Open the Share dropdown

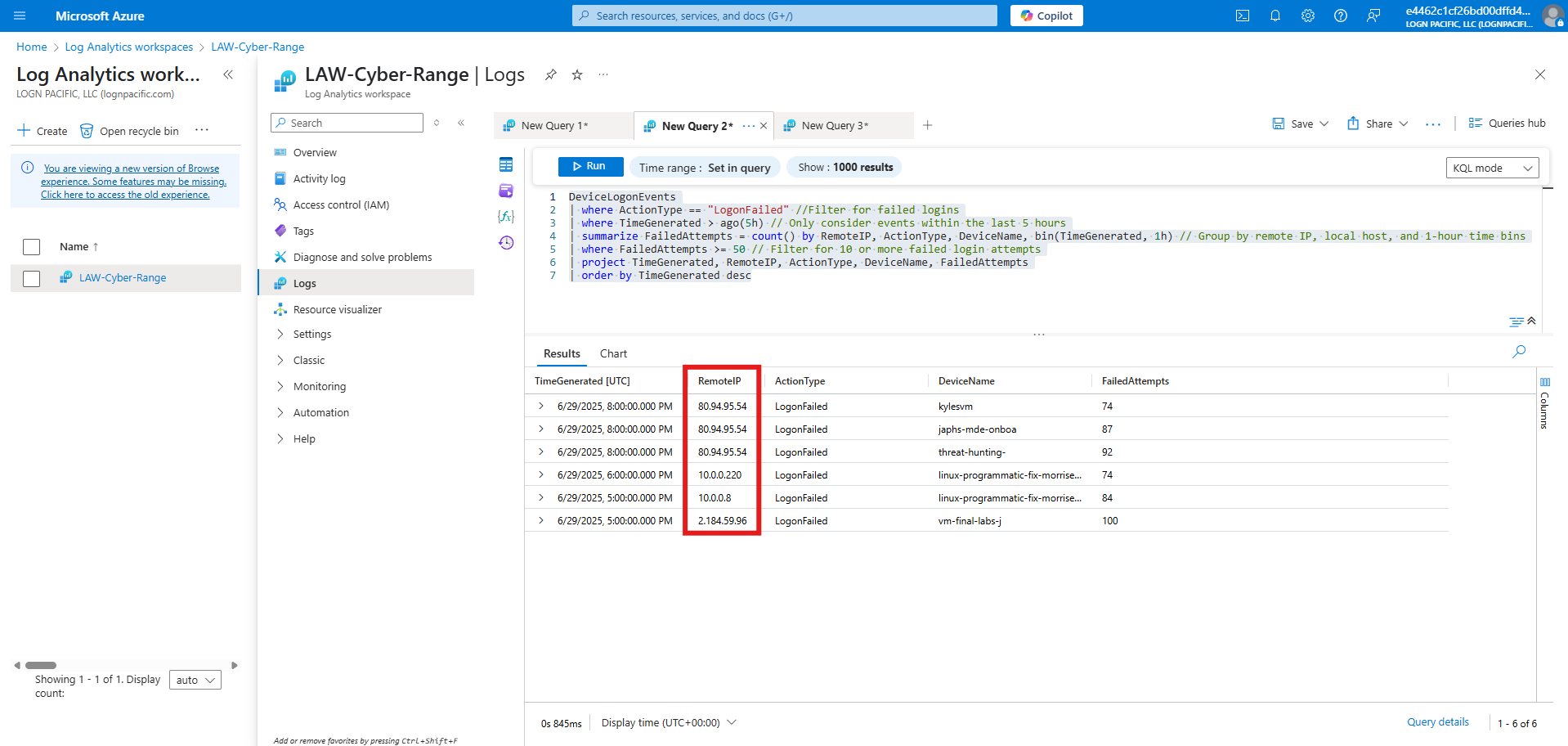(x=1378, y=124)
